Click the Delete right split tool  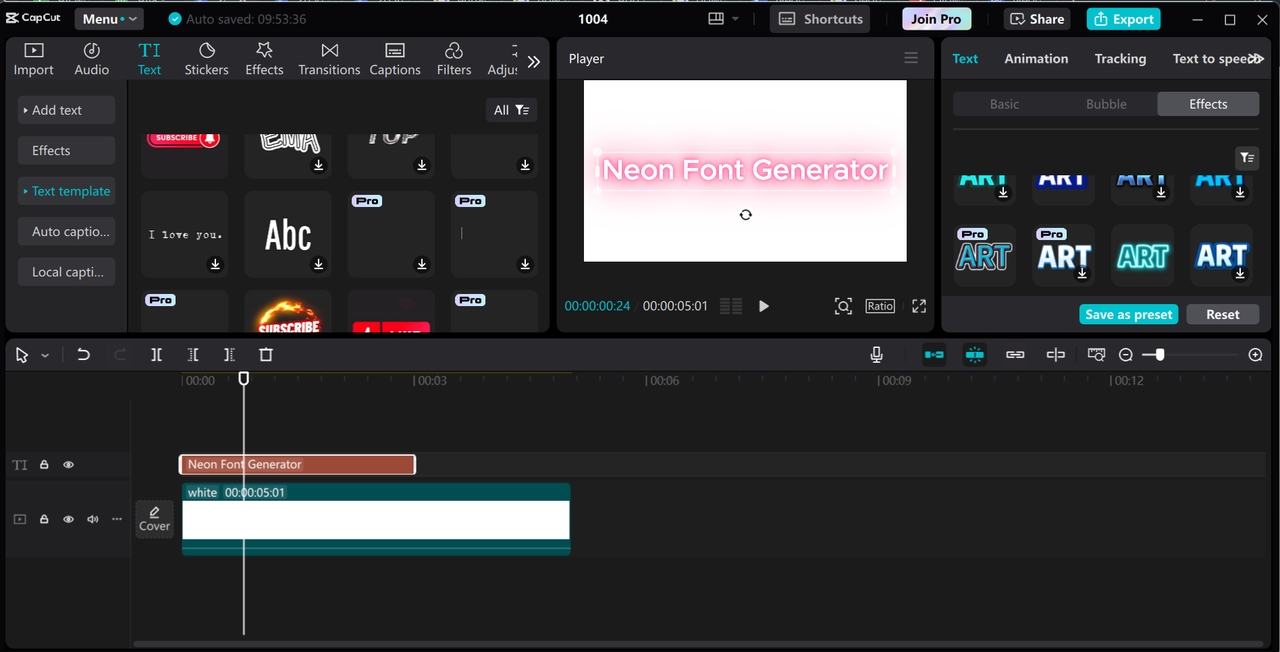pyautogui.click(x=229, y=355)
